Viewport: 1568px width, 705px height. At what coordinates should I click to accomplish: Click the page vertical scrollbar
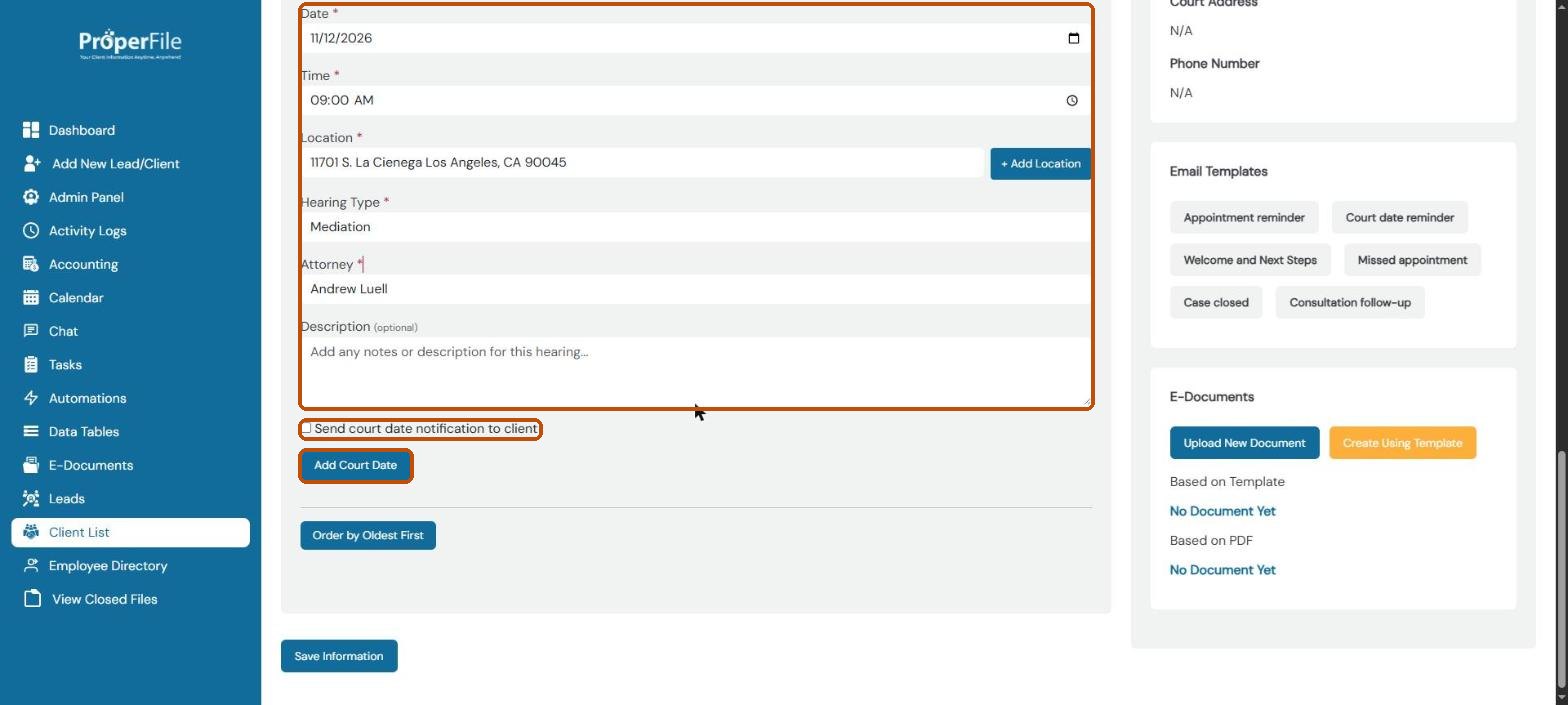point(1562,570)
